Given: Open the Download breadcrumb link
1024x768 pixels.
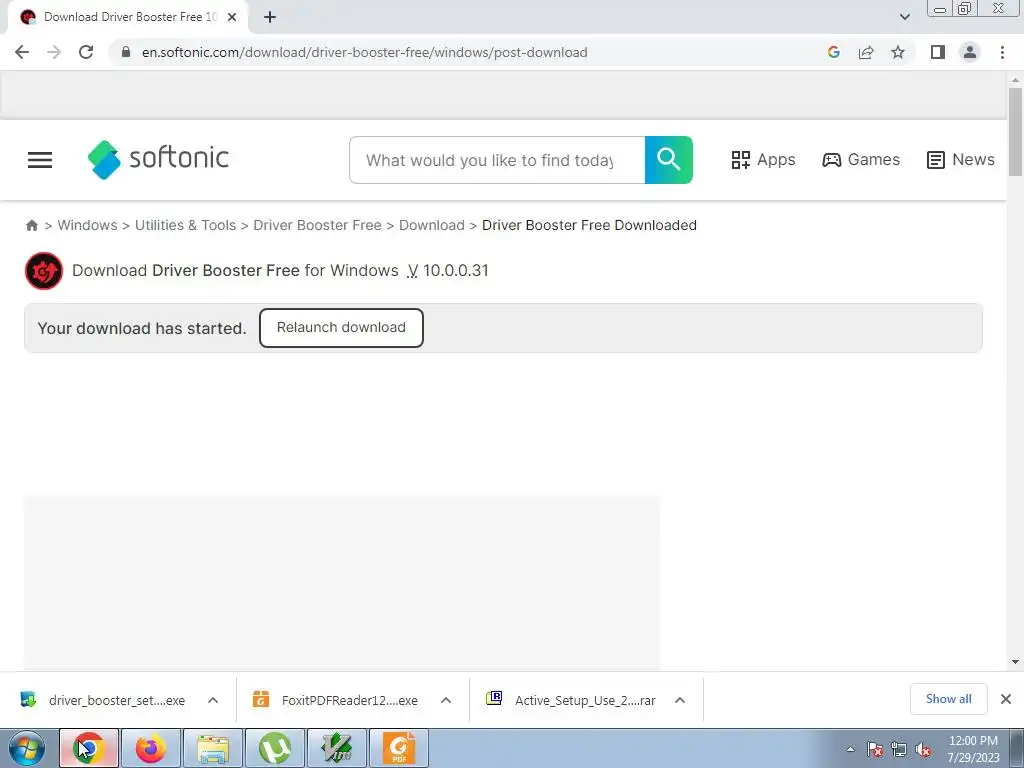Looking at the screenshot, I should click(432, 225).
